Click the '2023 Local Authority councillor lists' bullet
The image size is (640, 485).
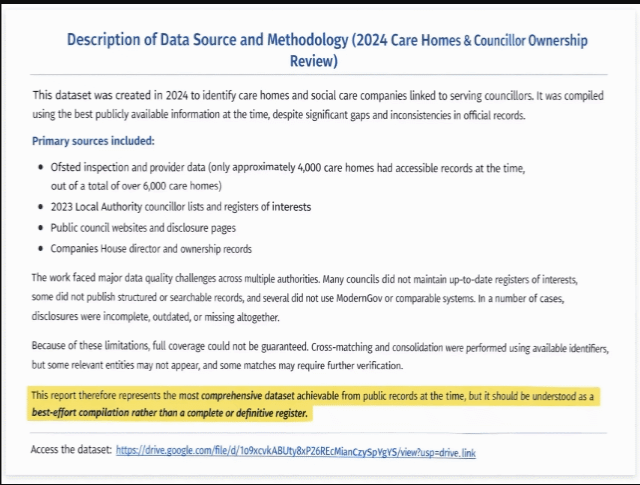pyautogui.click(x=181, y=207)
